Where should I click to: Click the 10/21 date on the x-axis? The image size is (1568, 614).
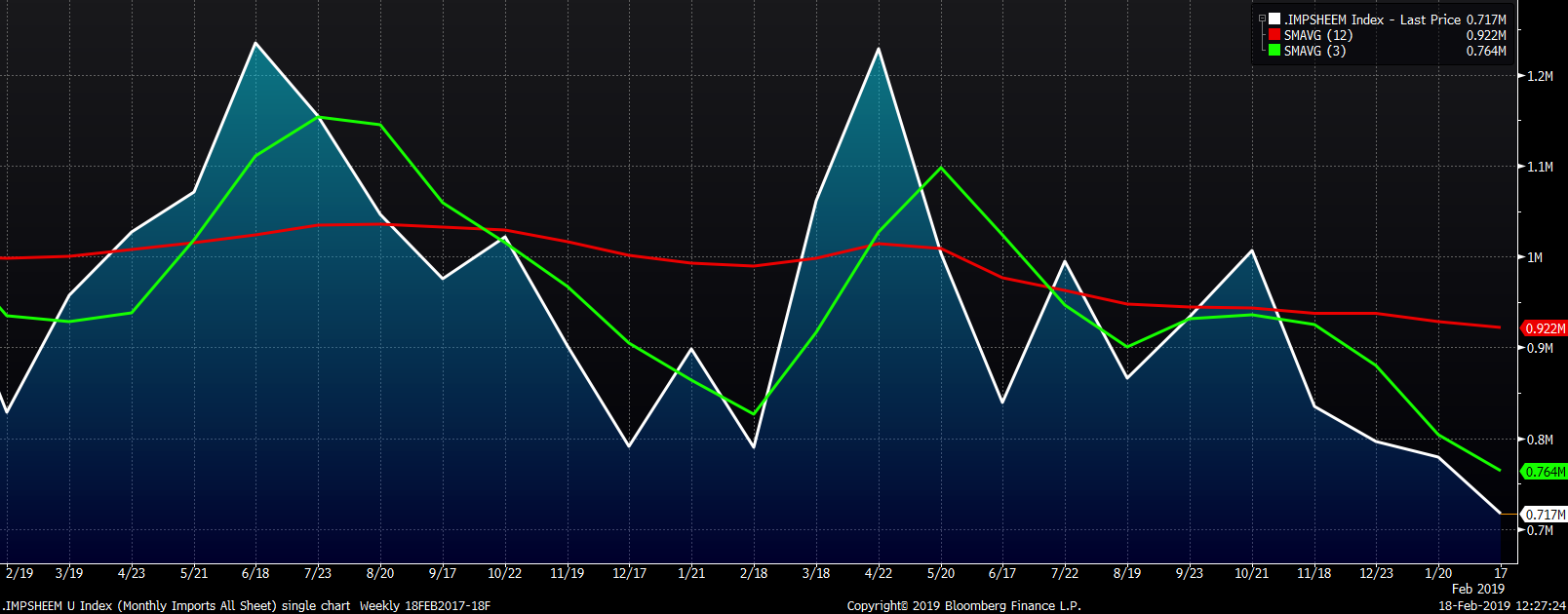coord(1252,573)
